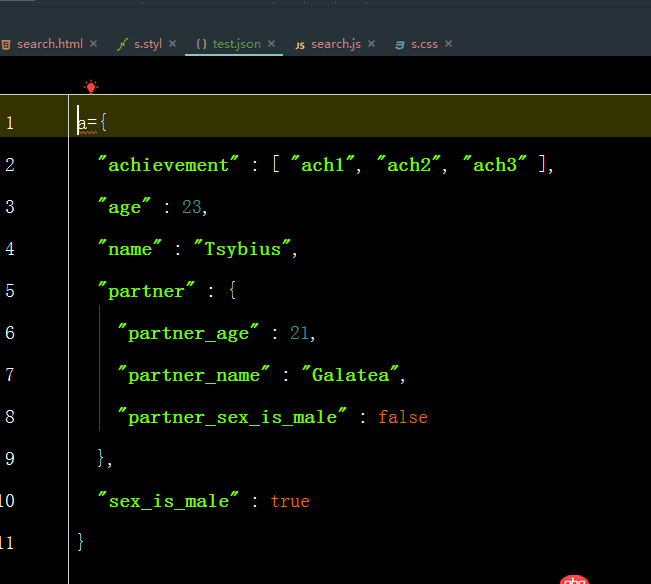This screenshot has width=651, height=584.
Task: Click the "Tsybius" string value
Action: (x=243, y=249)
